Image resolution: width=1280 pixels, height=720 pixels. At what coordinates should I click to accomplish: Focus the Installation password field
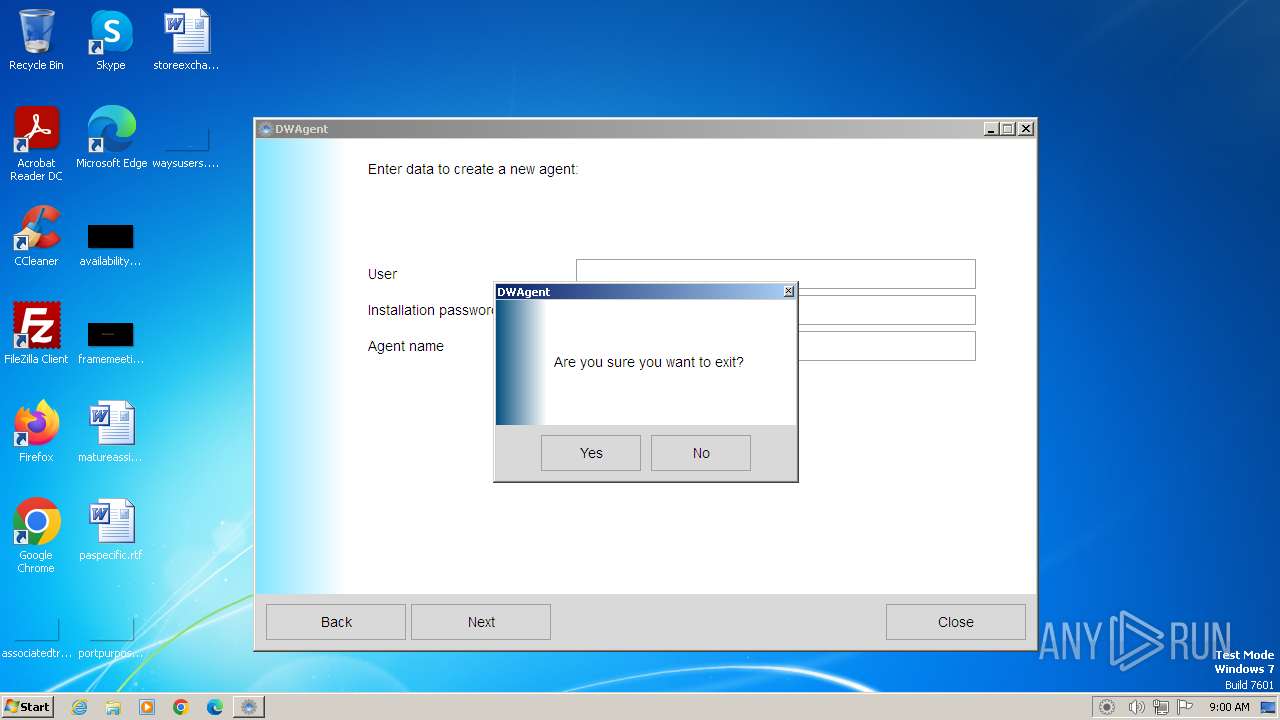[x=886, y=310]
